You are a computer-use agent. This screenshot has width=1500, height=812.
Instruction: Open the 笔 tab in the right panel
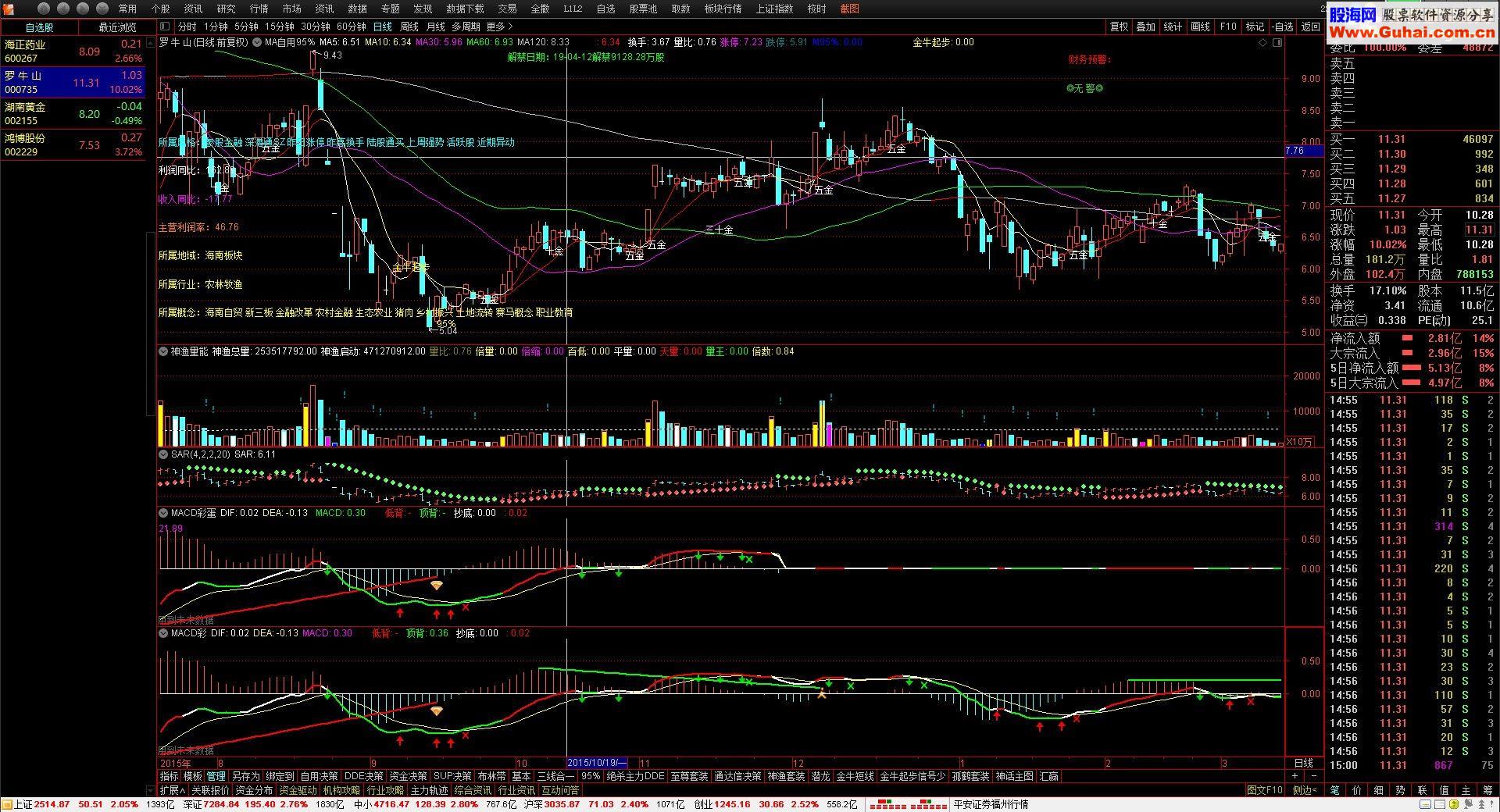coord(1334,790)
